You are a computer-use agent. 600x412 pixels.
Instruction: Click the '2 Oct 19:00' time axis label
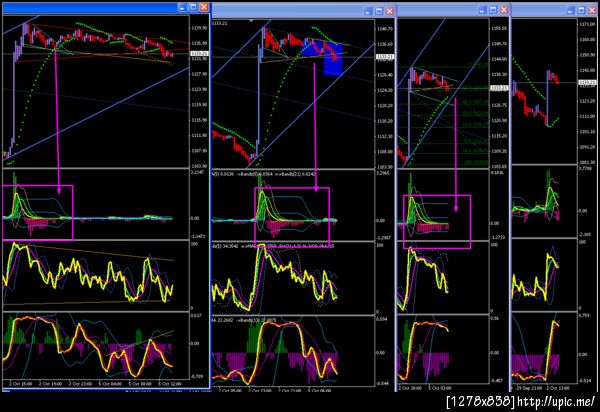click(51, 383)
